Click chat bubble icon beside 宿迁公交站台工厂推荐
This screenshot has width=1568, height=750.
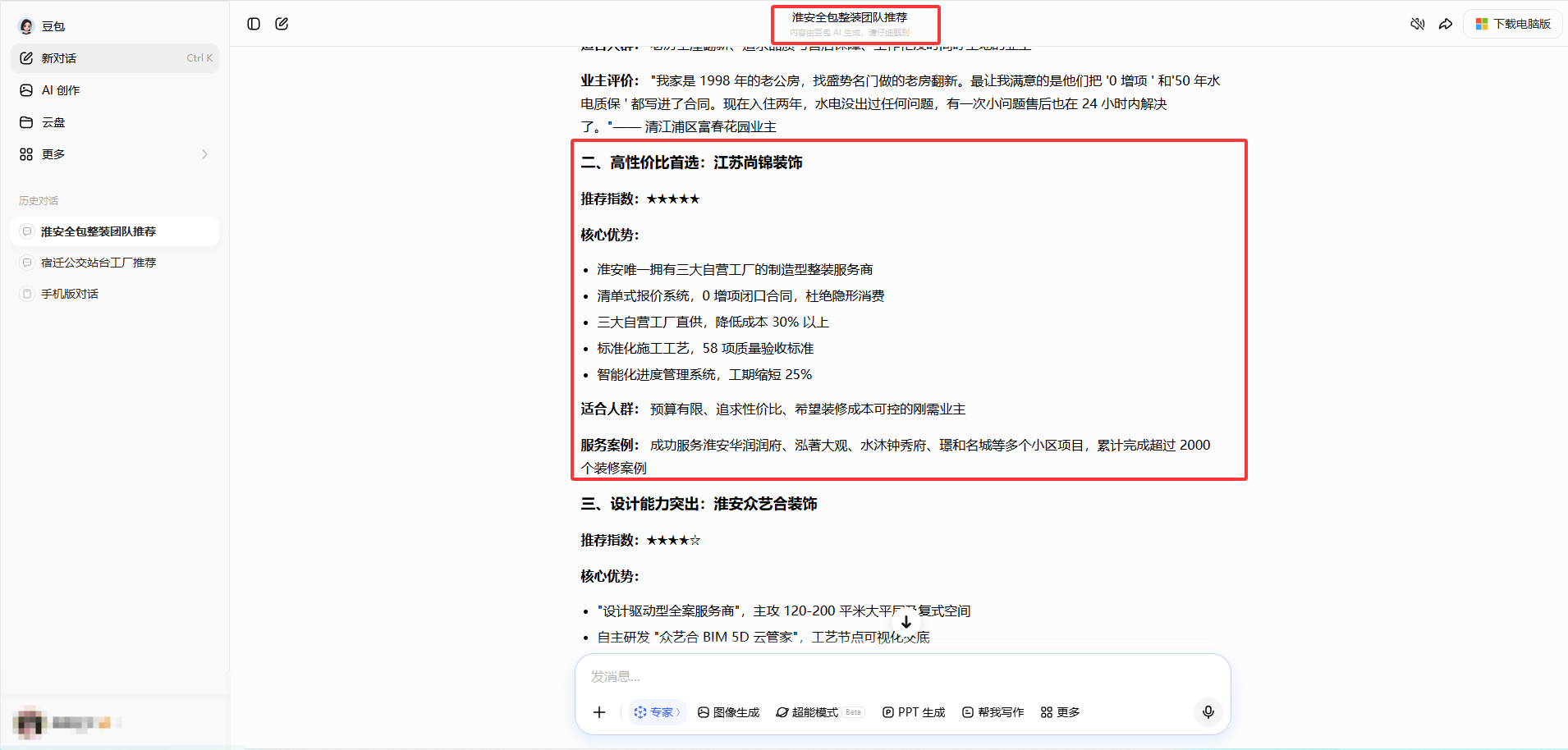[x=26, y=263]
